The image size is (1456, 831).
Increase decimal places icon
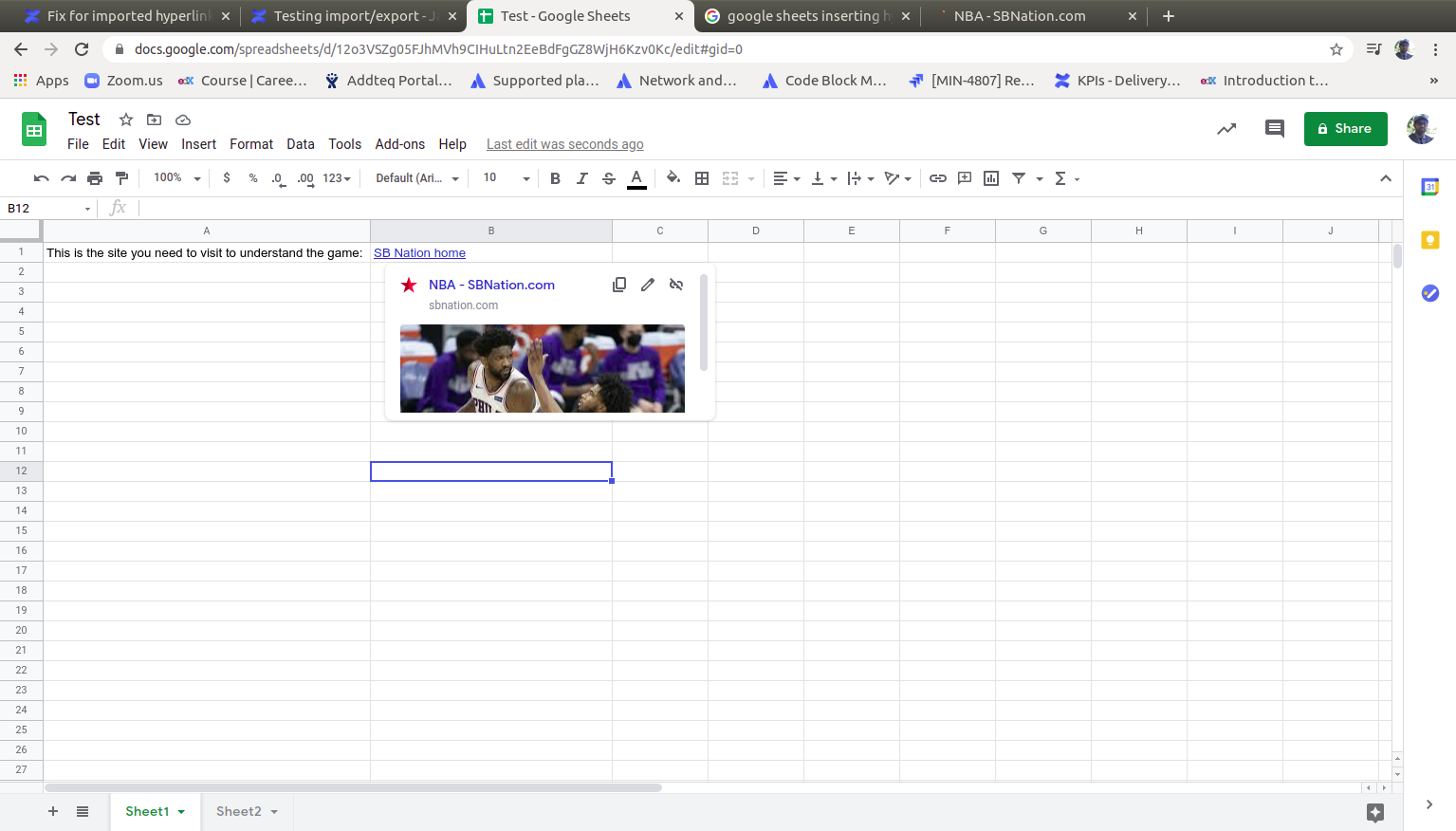[305, 178]
